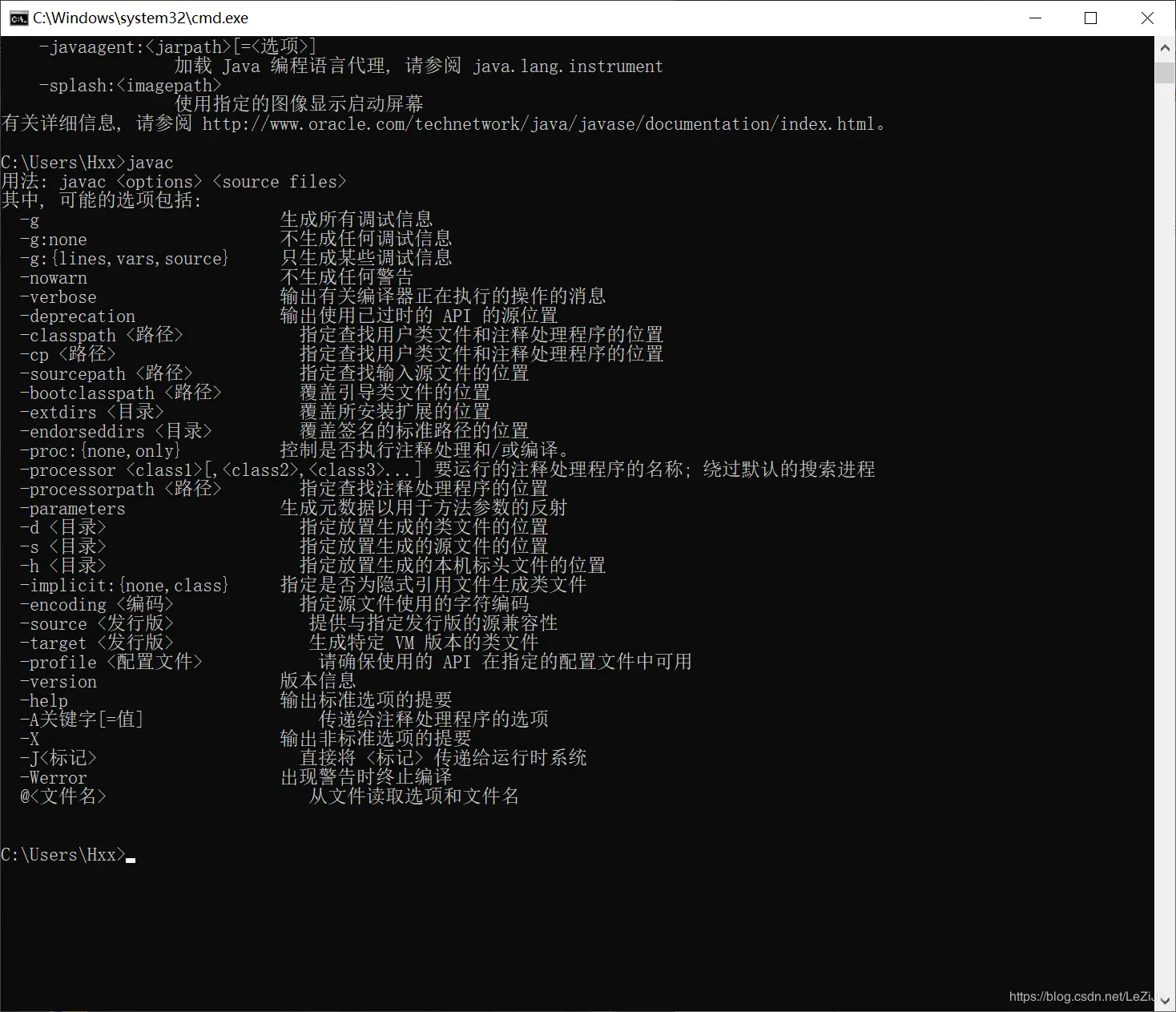Click the '-d <目录>' option
The width and height of the screenshot is (1176, 1012).
(63, 527)
